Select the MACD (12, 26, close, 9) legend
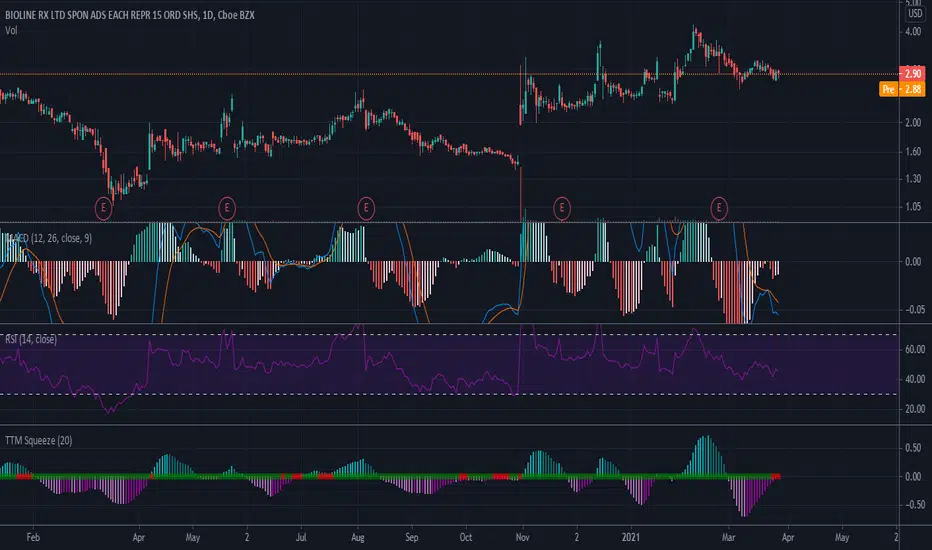This screenshot has height=550, width=932. point(48,238)
